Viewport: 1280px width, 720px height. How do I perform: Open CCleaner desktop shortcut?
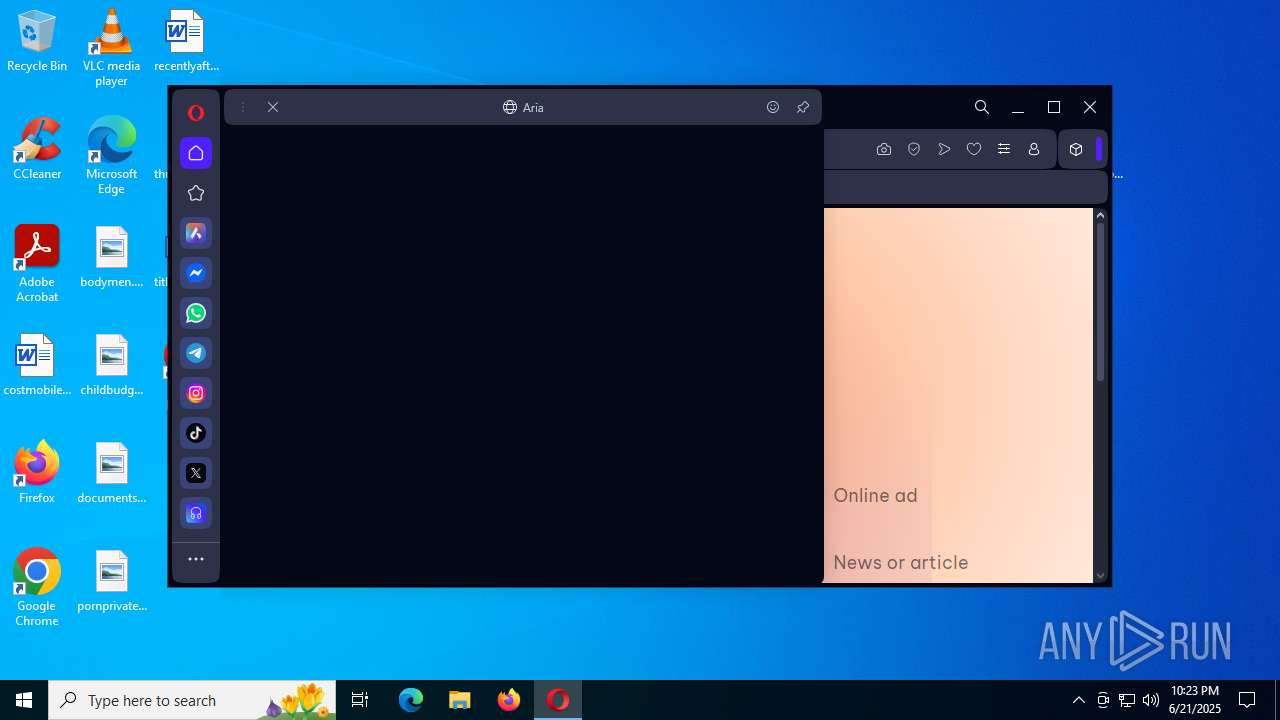[x=37, y=149]
